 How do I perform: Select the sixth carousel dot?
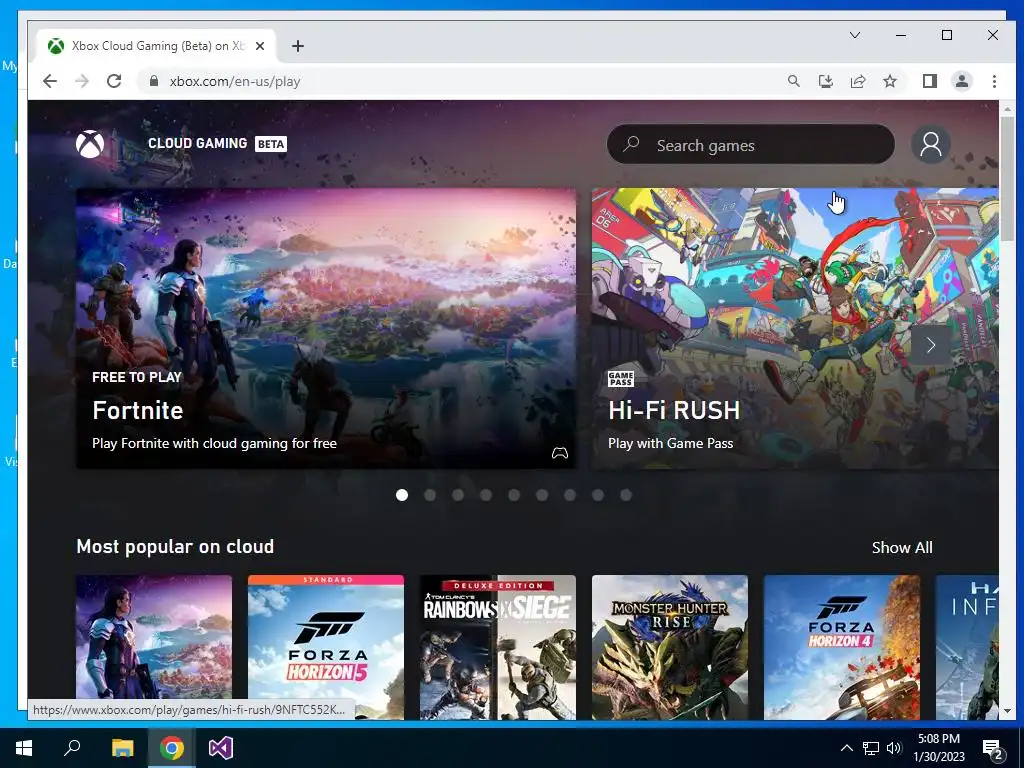point(542,495)
